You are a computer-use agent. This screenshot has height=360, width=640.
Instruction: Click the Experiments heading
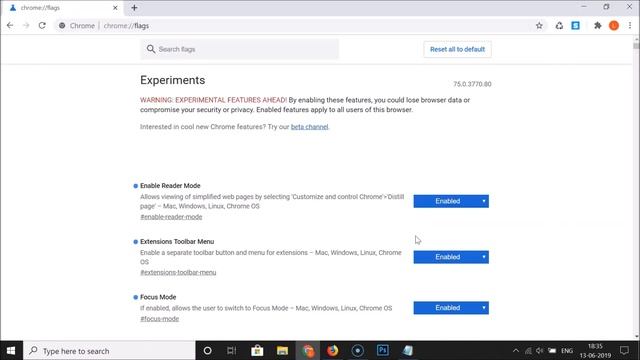click(x=172, y=80)
